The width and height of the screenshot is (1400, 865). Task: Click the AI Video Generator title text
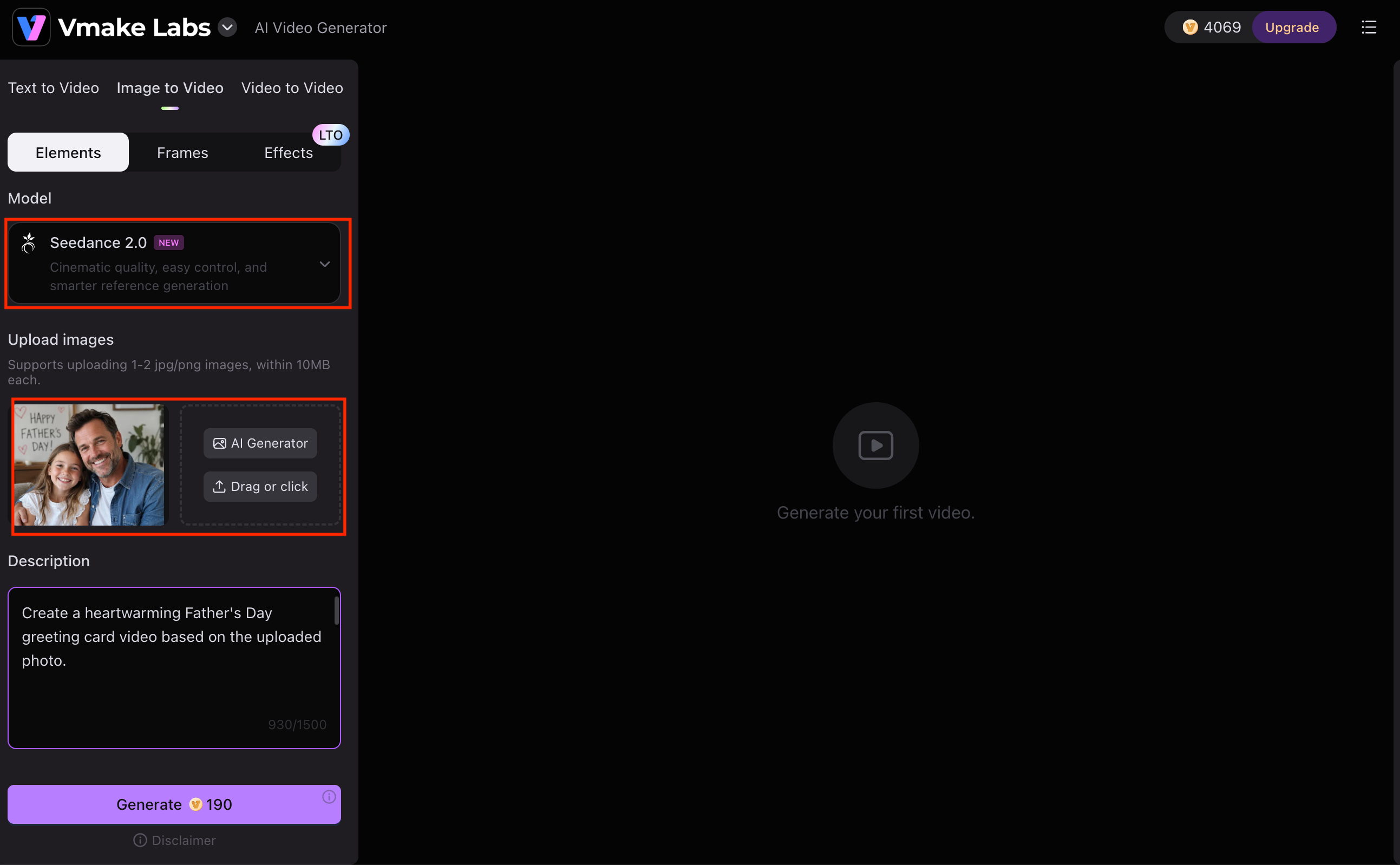click(320, 28)
